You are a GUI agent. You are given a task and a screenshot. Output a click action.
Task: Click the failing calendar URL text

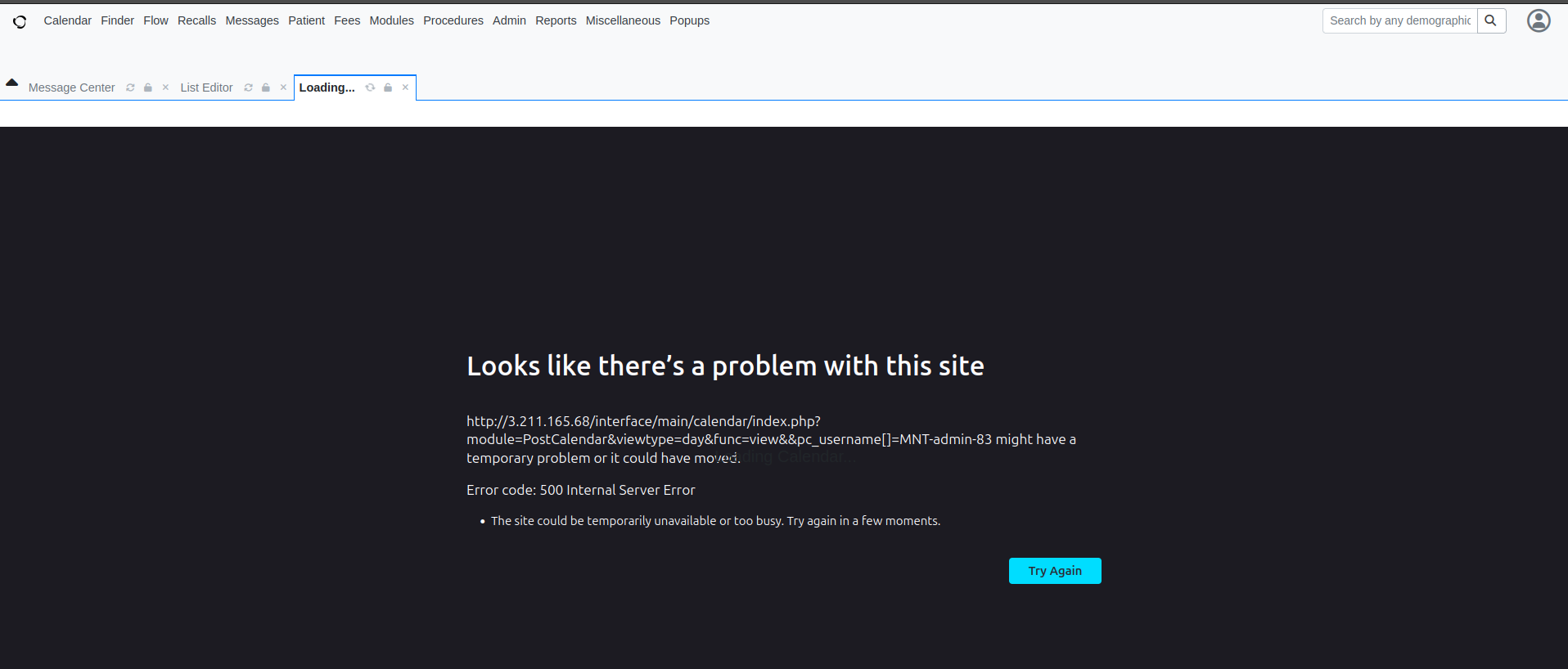(729, 430)
